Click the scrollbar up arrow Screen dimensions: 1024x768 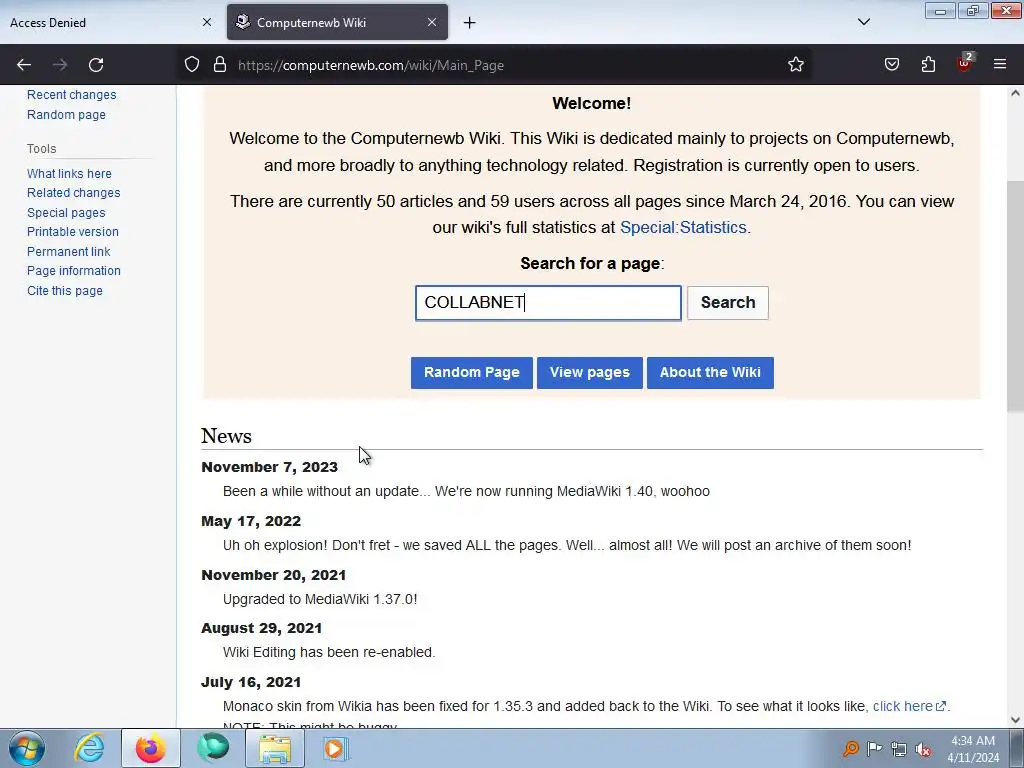[x=1015, y=93]
